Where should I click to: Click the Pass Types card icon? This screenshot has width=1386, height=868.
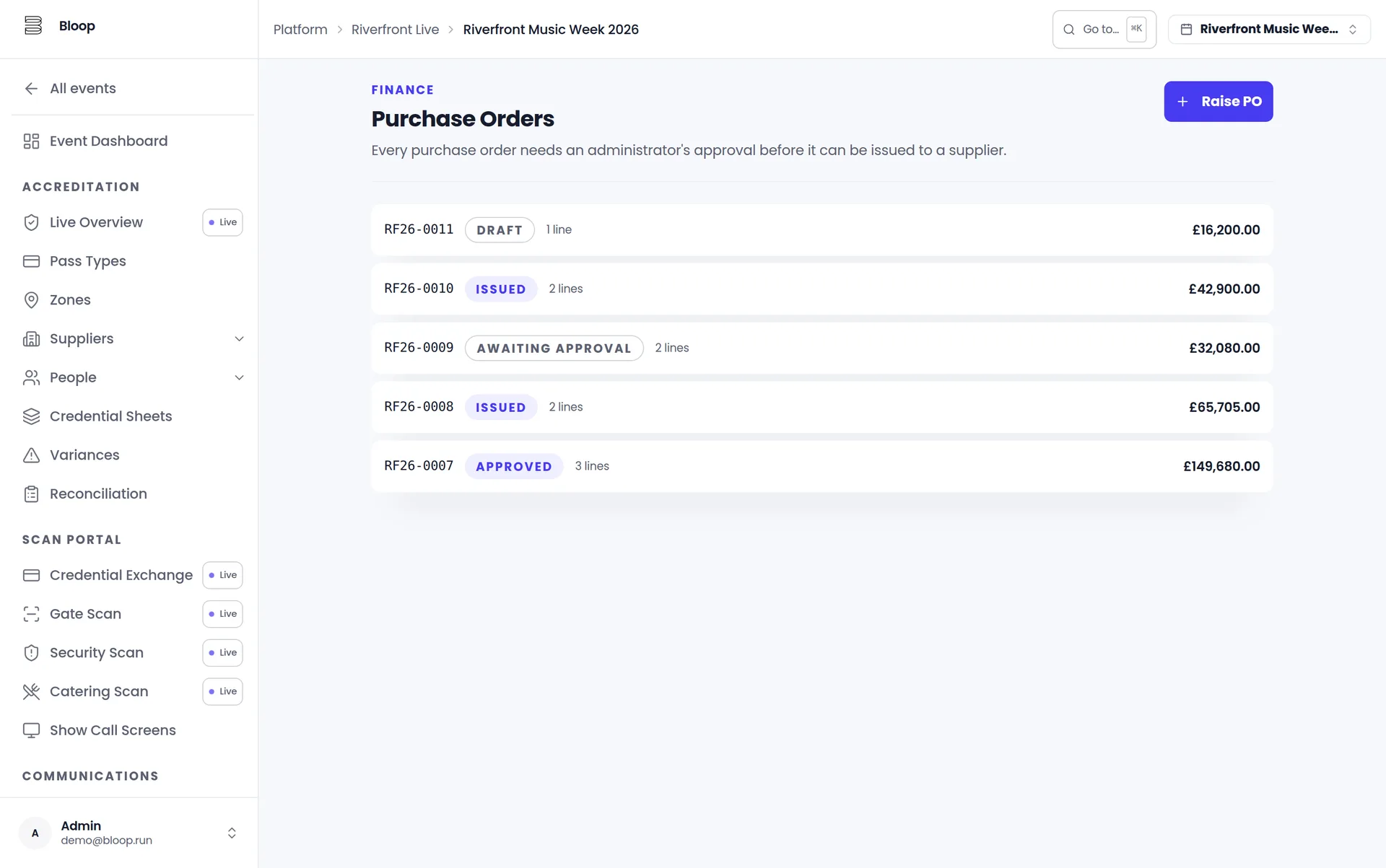point(31,261)
